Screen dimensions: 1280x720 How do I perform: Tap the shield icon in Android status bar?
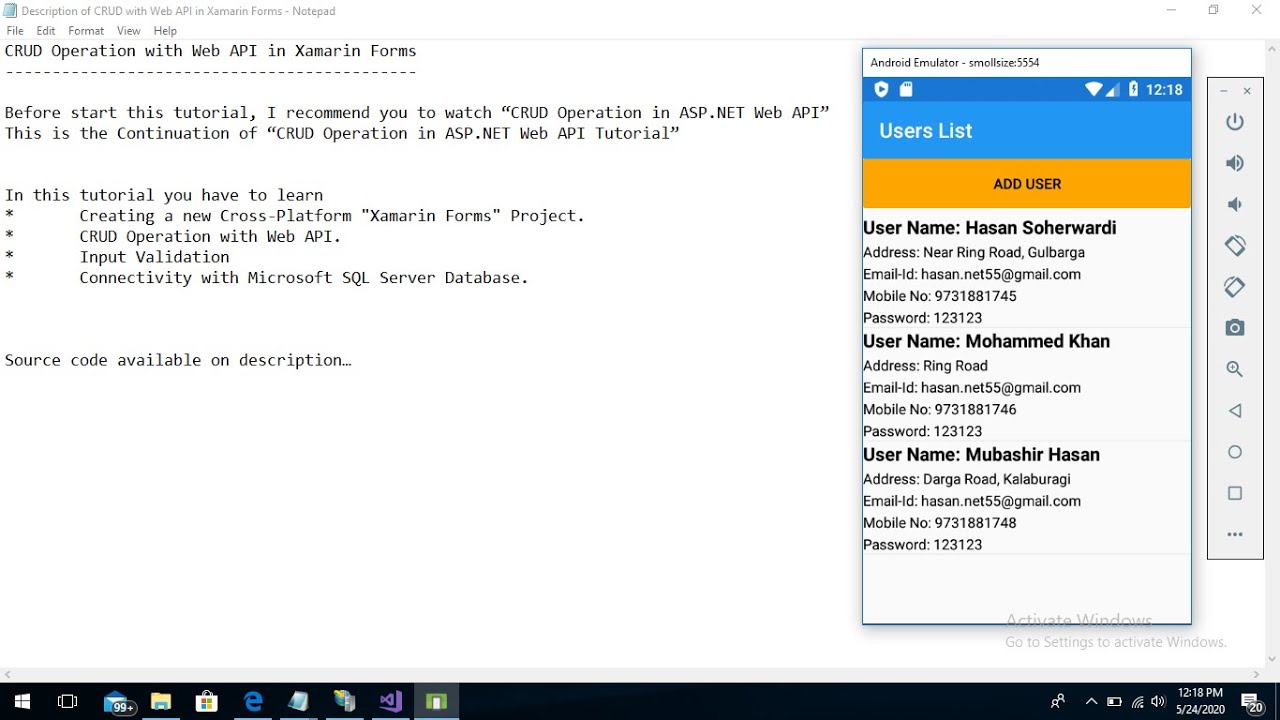(881, 89)
